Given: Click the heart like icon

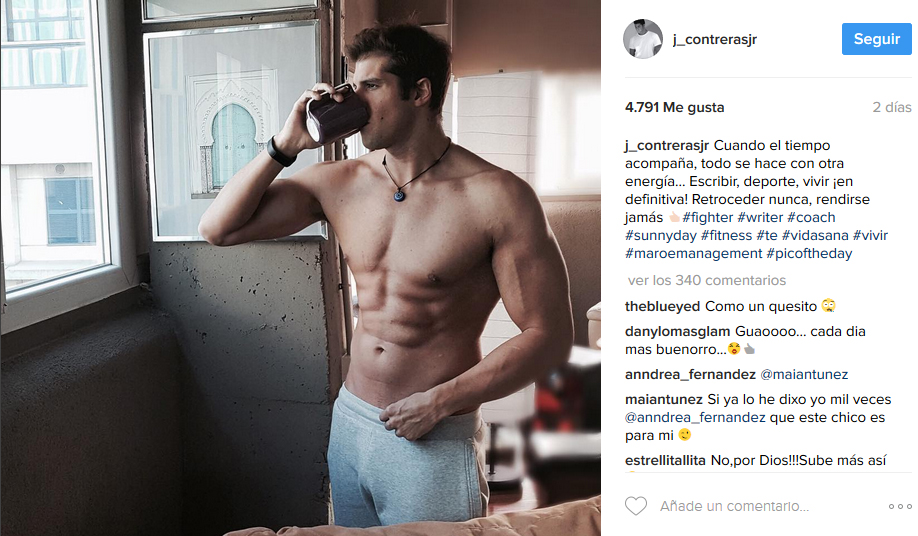Looking at the screenshot, I should click(x=636, y=506).
